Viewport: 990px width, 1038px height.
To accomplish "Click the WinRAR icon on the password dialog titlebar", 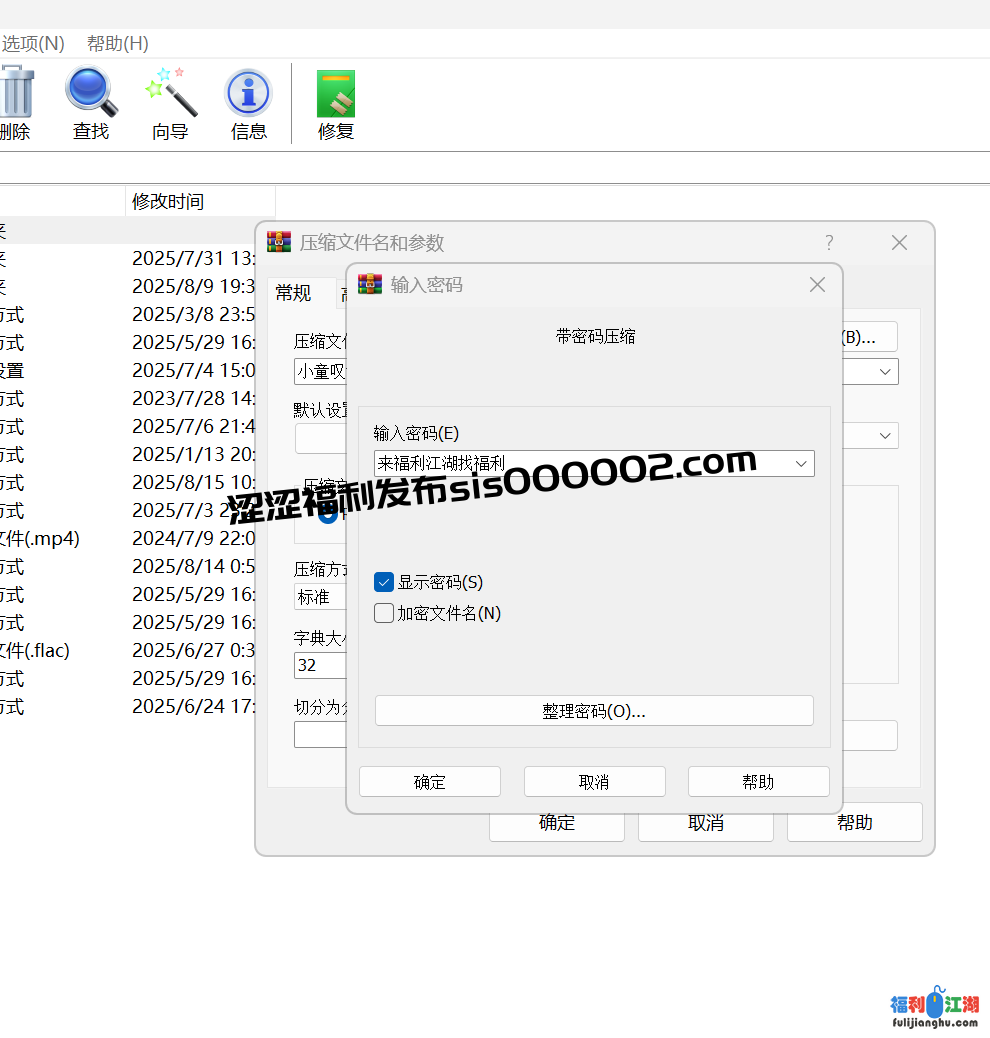I will 368,284.
